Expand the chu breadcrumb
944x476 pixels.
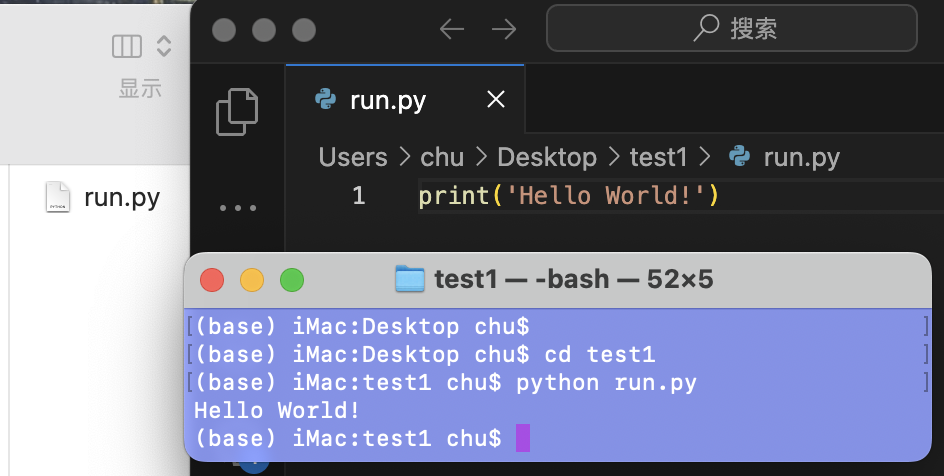442,157
